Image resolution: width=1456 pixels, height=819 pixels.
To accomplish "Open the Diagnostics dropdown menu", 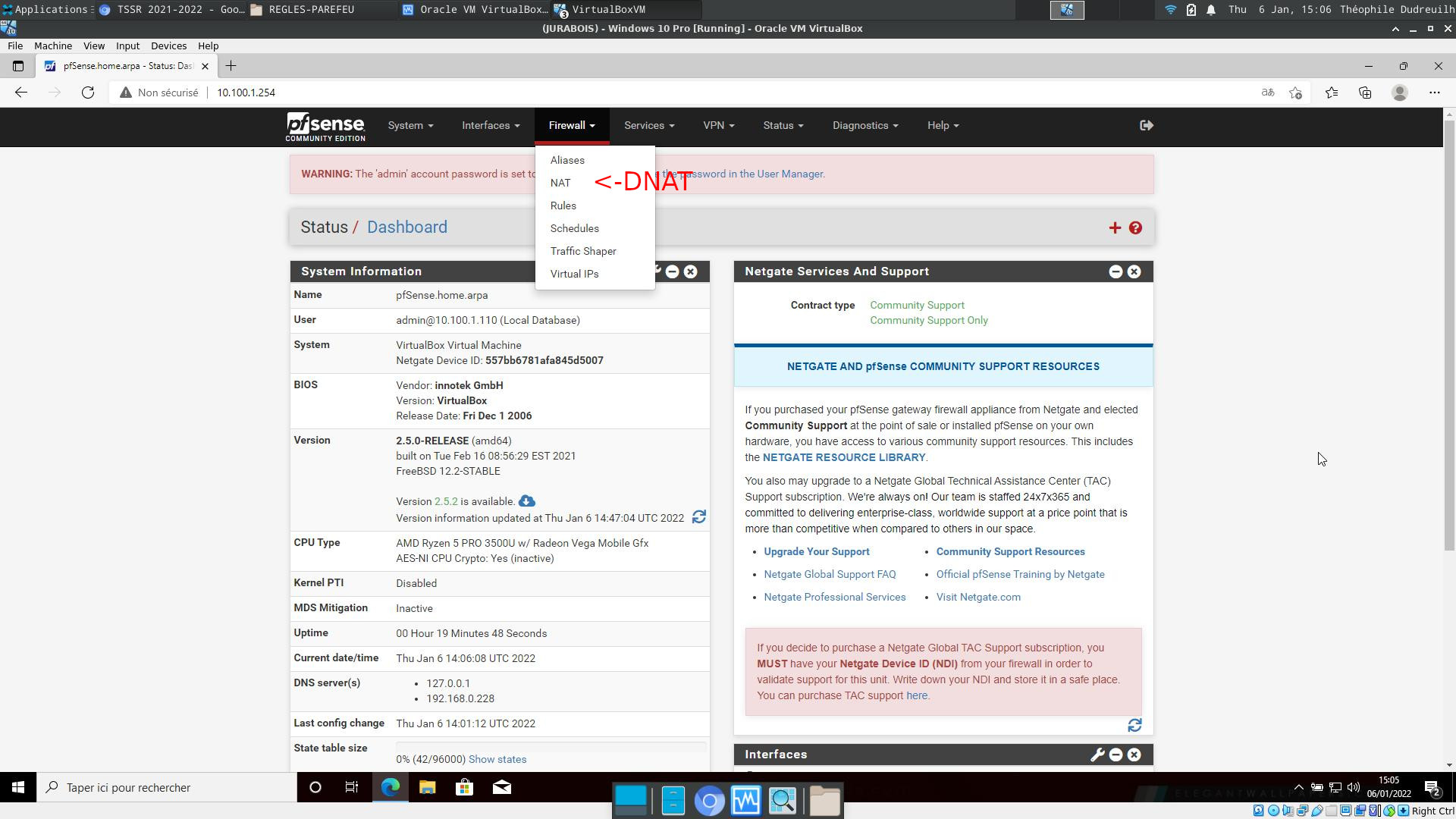I will click(864, 125).
